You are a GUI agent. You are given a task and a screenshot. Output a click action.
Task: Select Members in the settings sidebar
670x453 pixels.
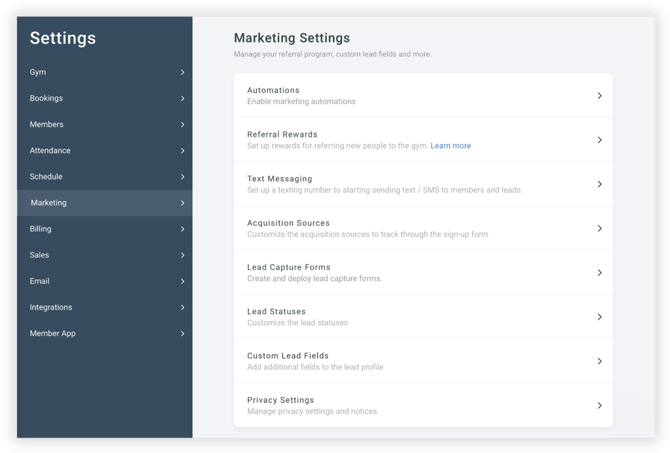pyautogui.click(x=46, y=125)
